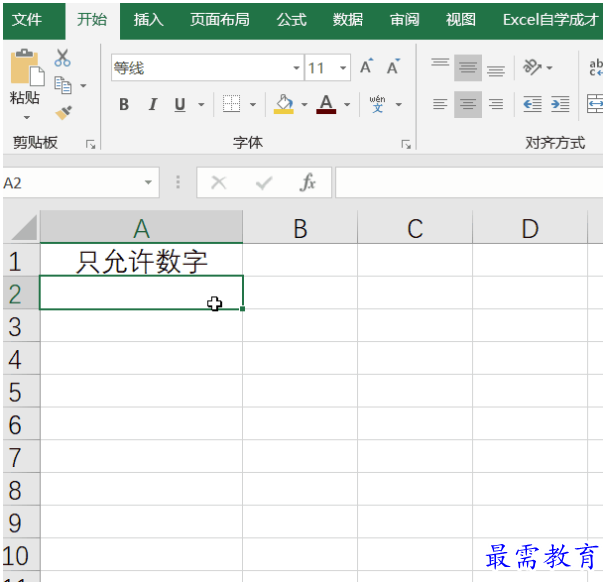Increase font size with larger A
This screenshot has height=588, width=607.
[x=366, y=67]
